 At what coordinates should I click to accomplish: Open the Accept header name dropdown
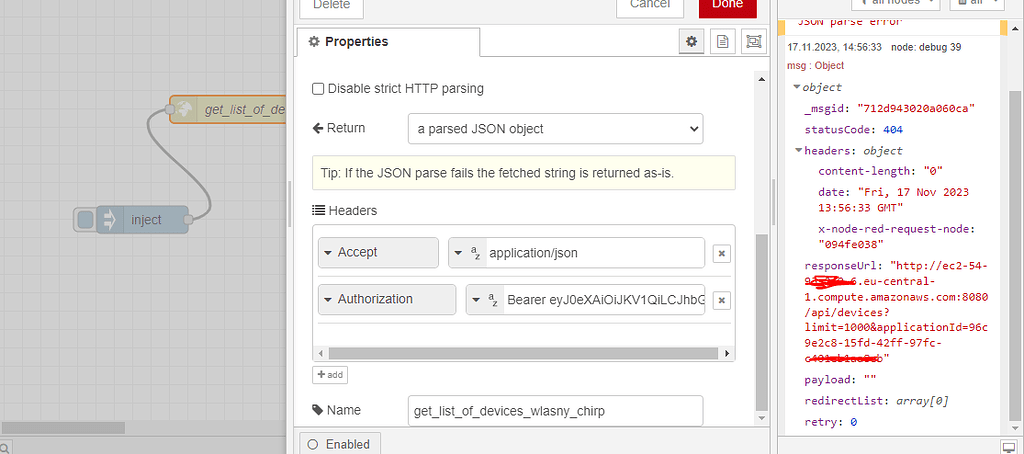tap(378, 253)
